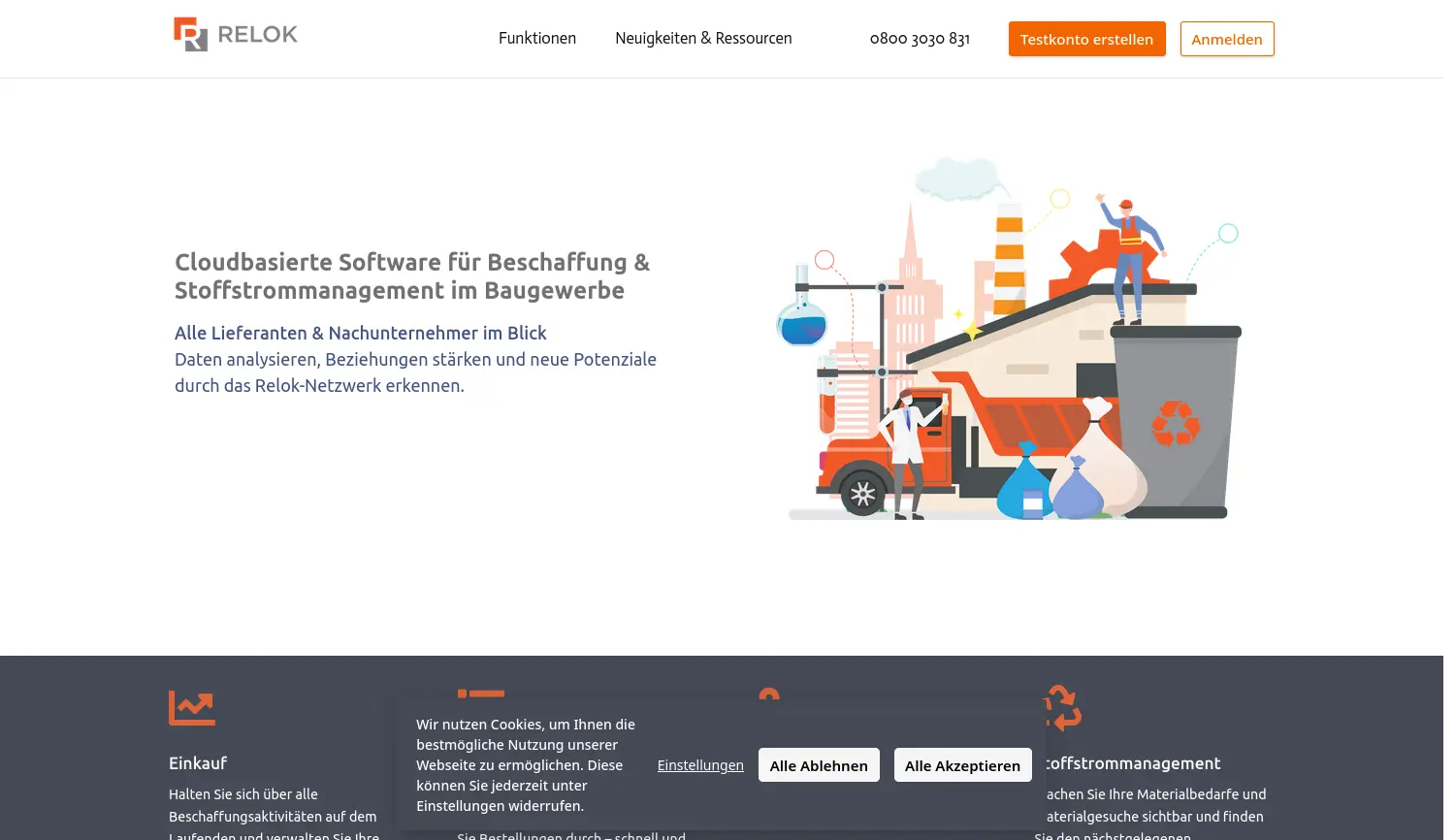1455x840 pixels.
Task: Click the RELOK logo icon
Action: (190, 35)
